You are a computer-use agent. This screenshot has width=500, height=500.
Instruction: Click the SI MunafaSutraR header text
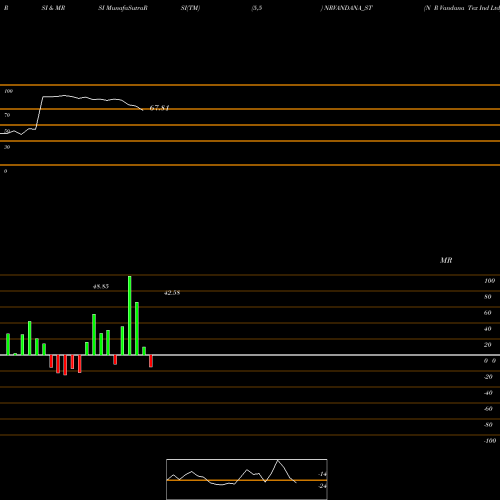tap(123, 8)
